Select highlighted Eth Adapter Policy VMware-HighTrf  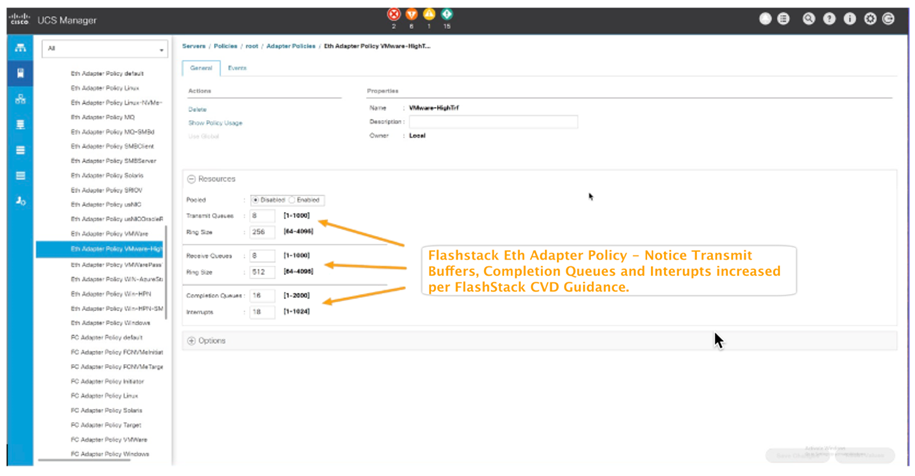(x=99, y=249)
